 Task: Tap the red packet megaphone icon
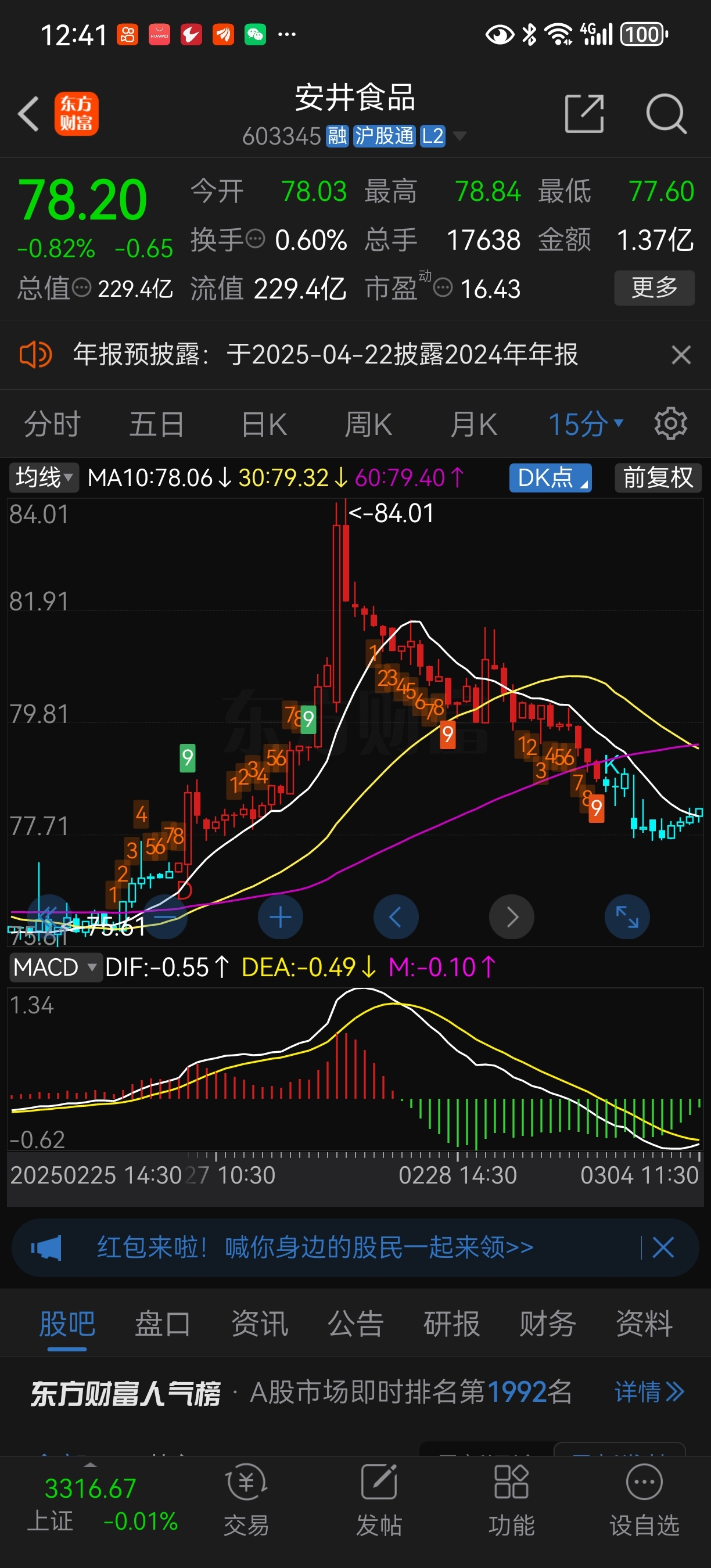tap(47, 1248)
